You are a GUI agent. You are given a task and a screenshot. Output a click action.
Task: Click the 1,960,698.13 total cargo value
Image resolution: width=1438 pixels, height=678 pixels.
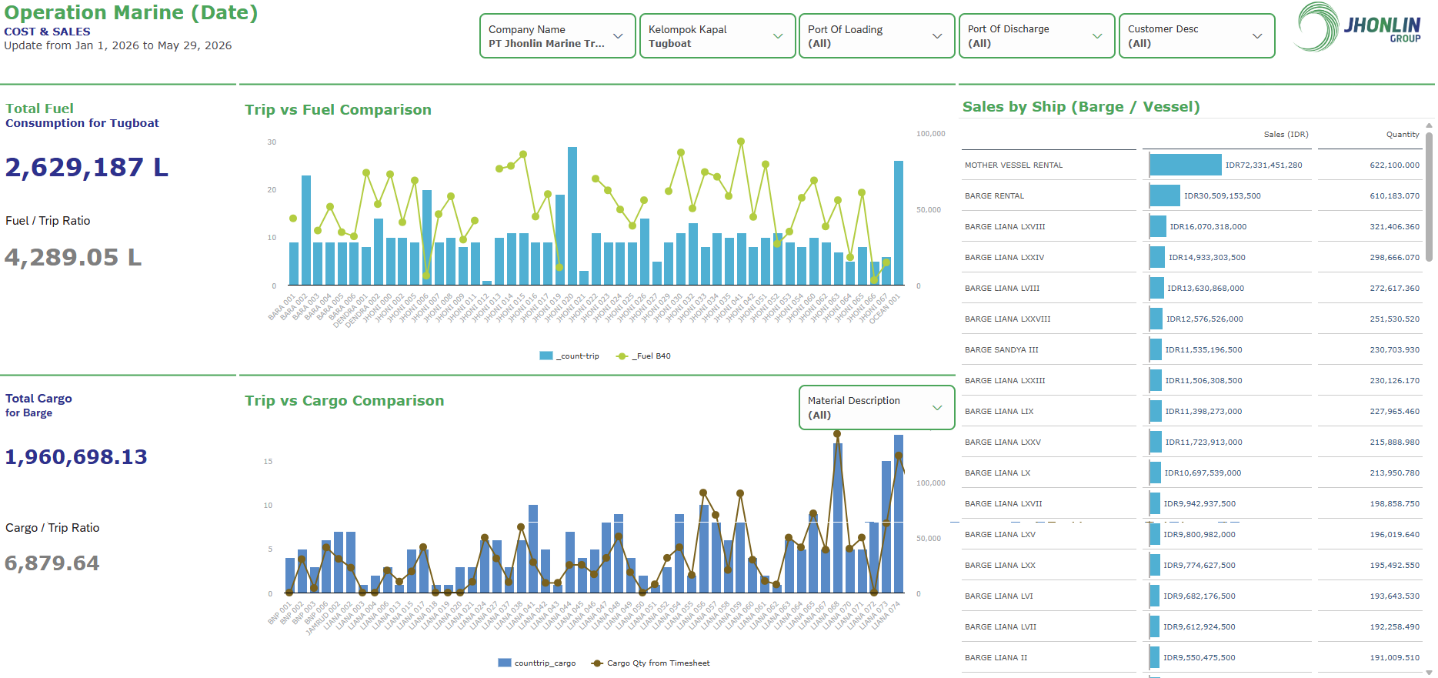click(76, 457)
